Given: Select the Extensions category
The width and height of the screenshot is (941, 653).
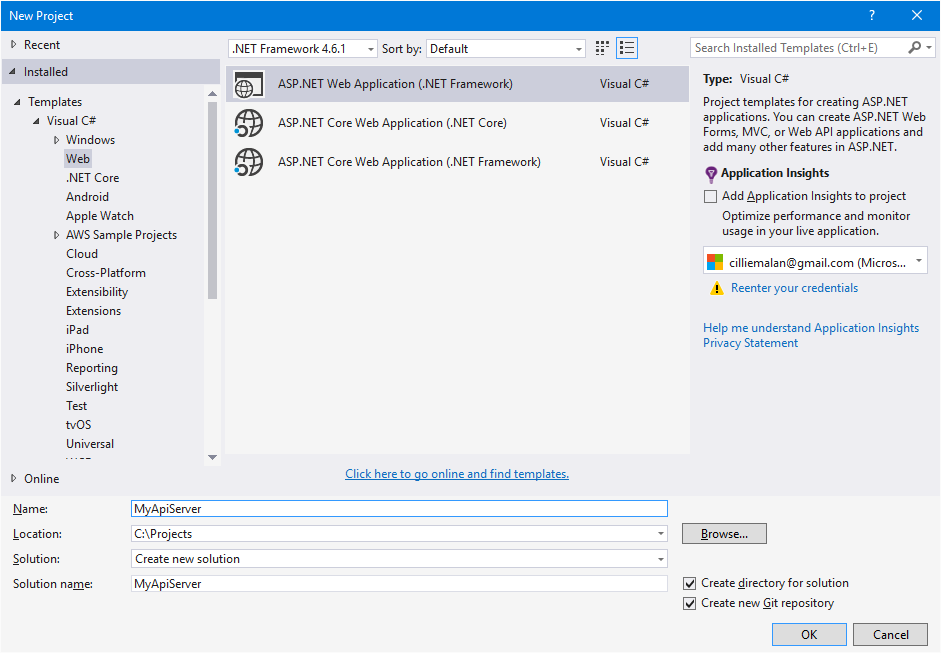Looking at the screenshot, I should tap(93, 311).
